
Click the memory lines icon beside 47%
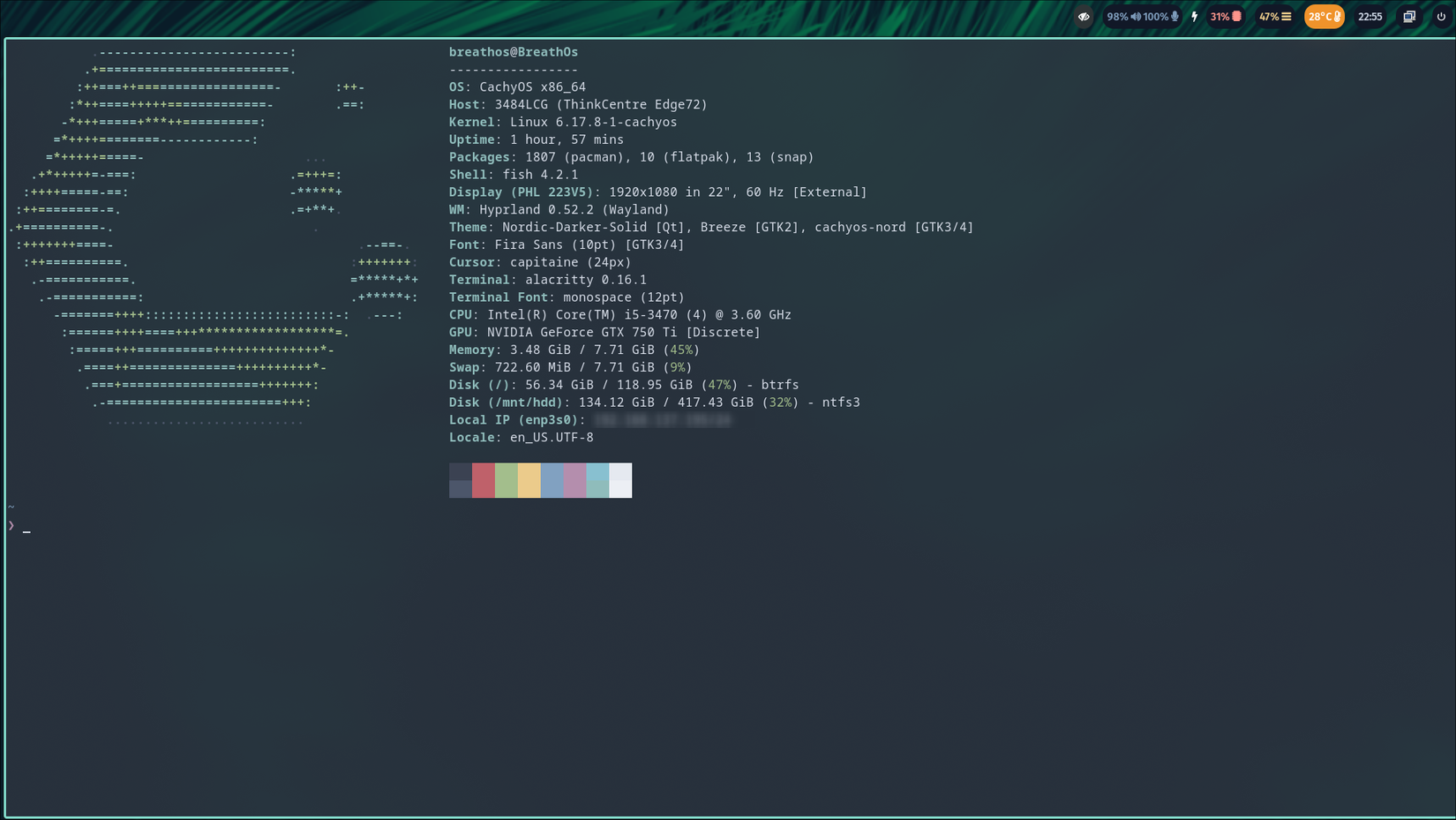(x=1287, y=16)
